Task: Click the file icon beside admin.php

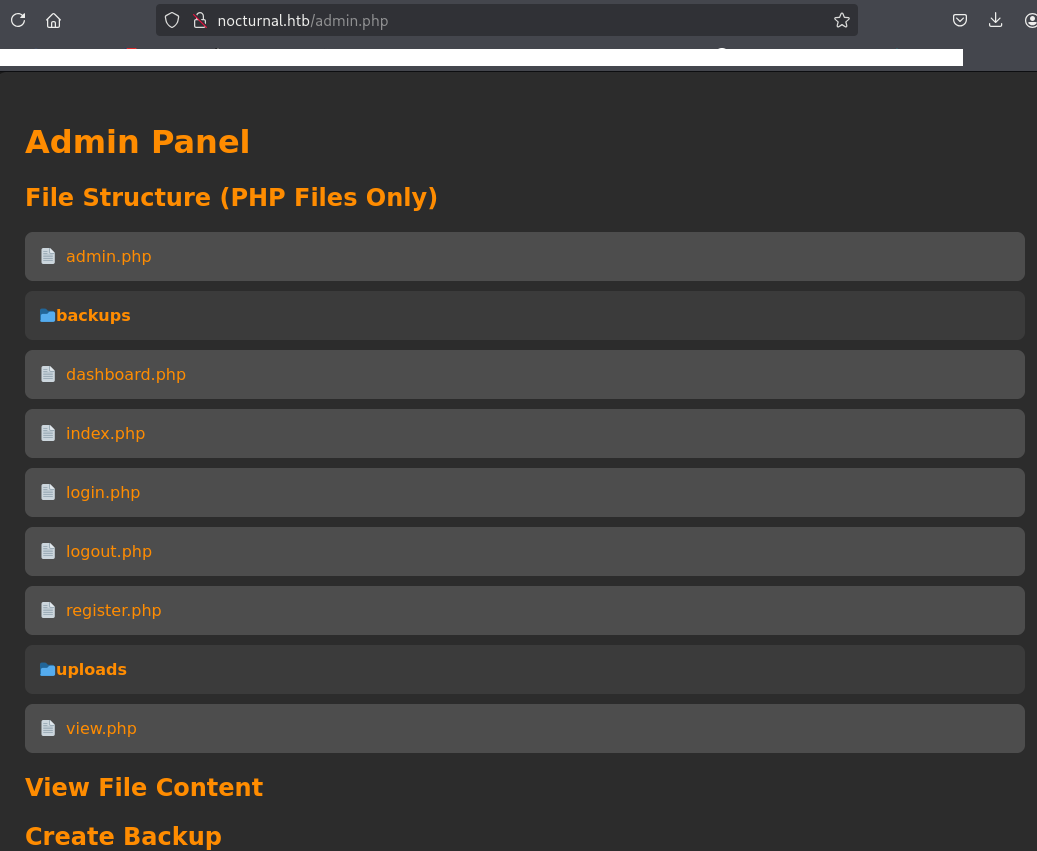Action: click(48, 256)
